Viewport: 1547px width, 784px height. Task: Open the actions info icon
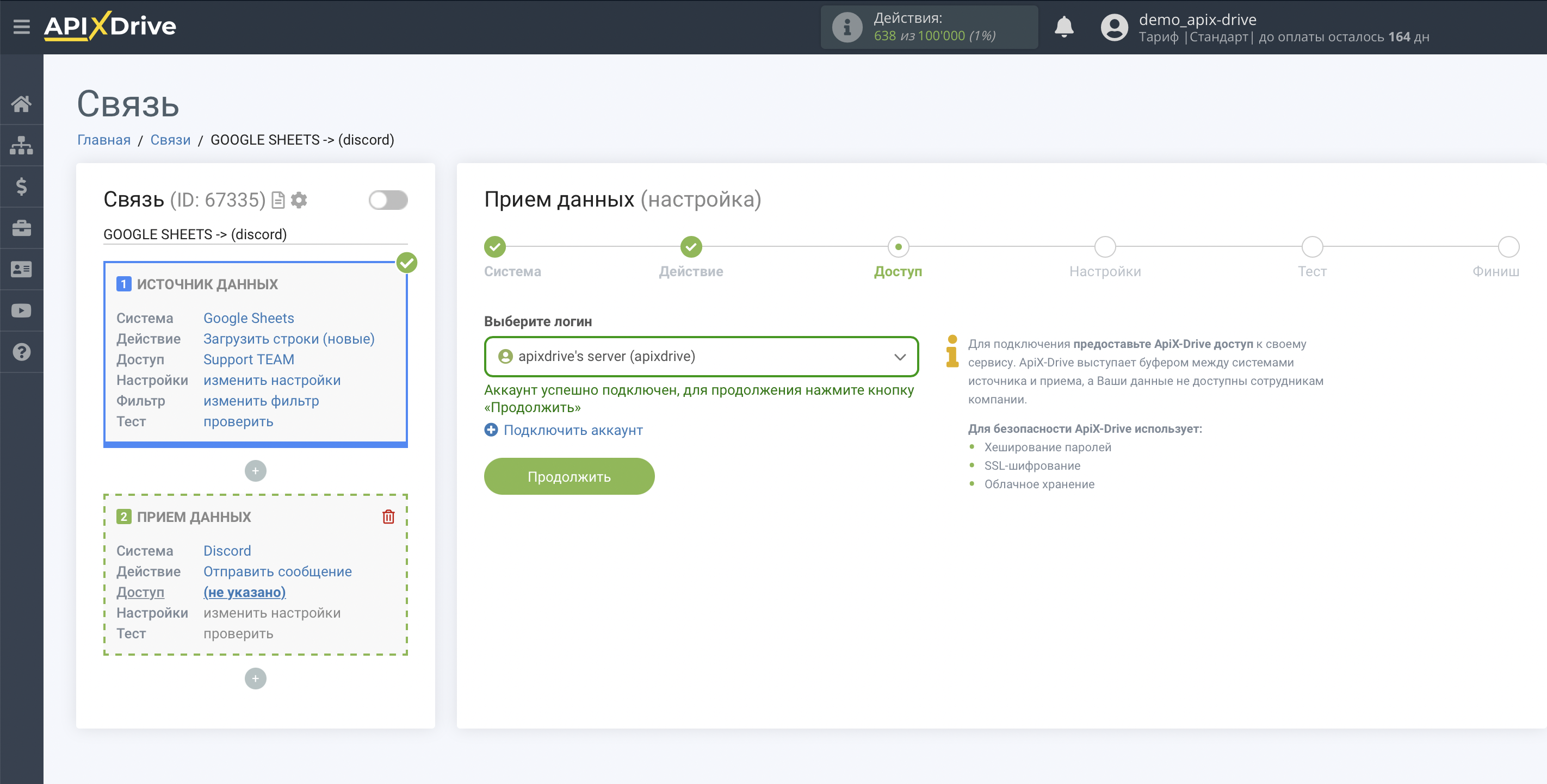pyautogui.click(x=847, y=27)
